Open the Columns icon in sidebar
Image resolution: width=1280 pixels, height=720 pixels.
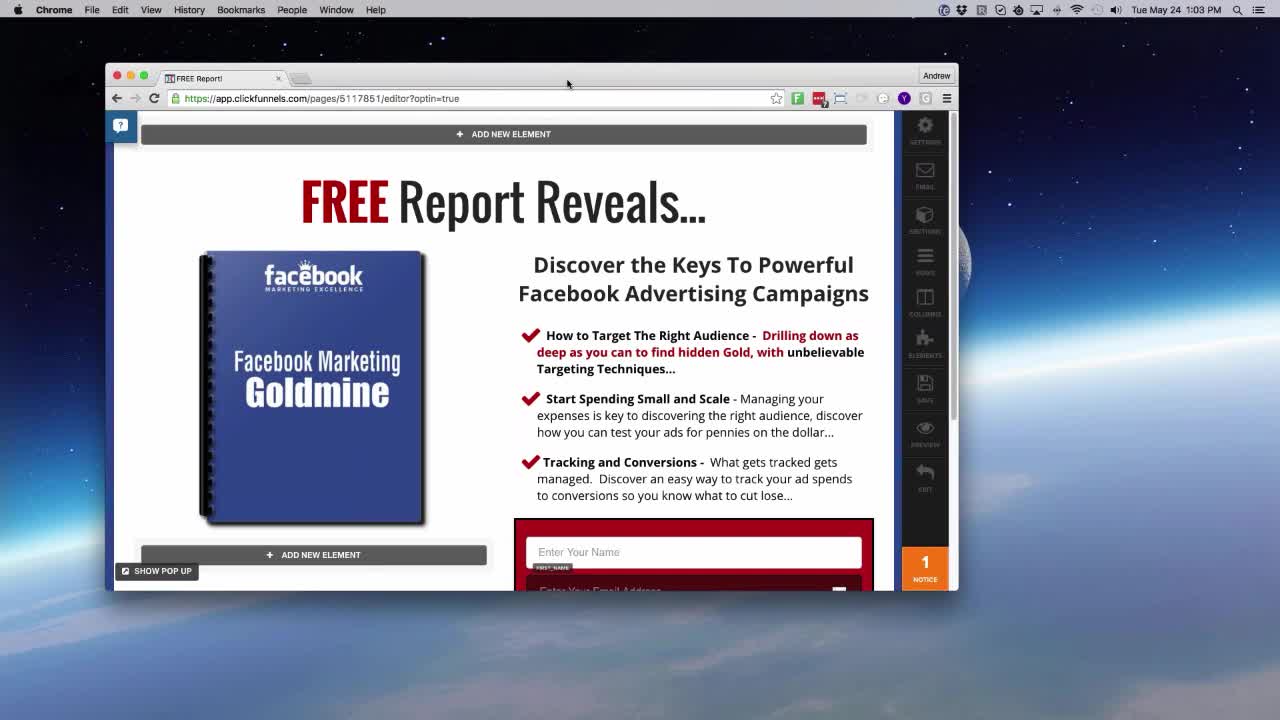(x=925, y=303)
